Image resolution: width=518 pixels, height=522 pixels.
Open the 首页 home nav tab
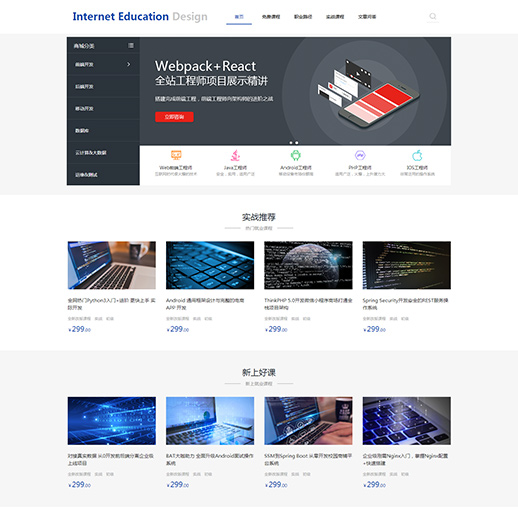239,17
